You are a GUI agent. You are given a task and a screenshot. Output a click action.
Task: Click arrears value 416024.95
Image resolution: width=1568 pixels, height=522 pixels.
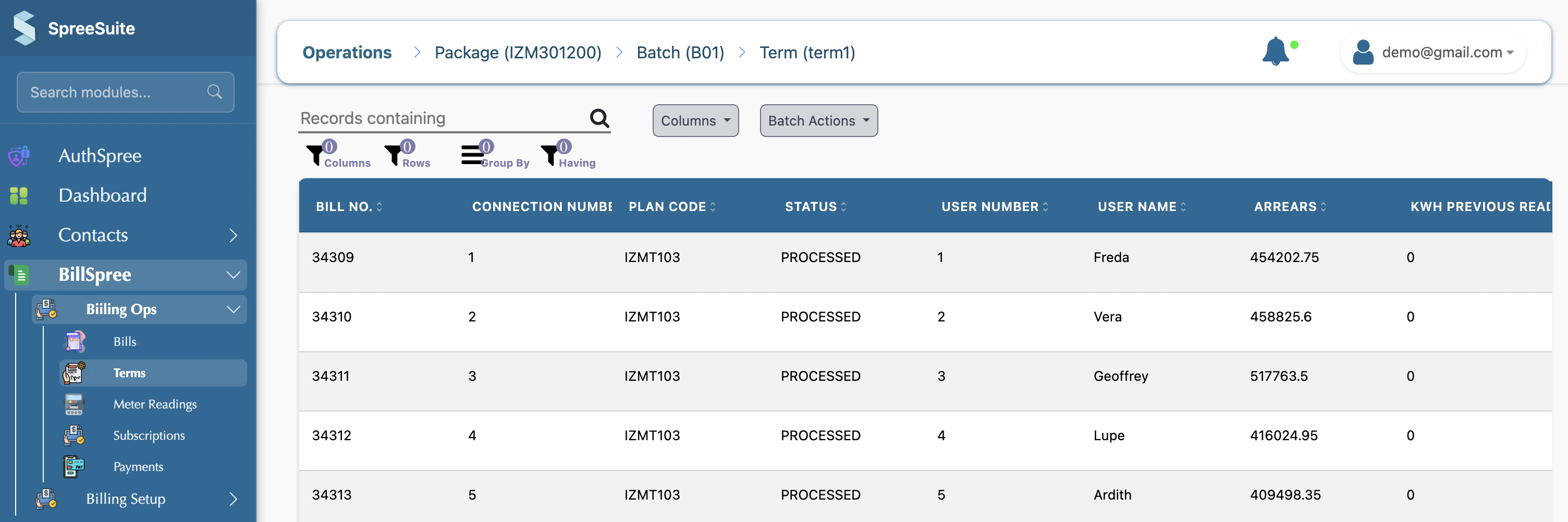[1284, 436]
